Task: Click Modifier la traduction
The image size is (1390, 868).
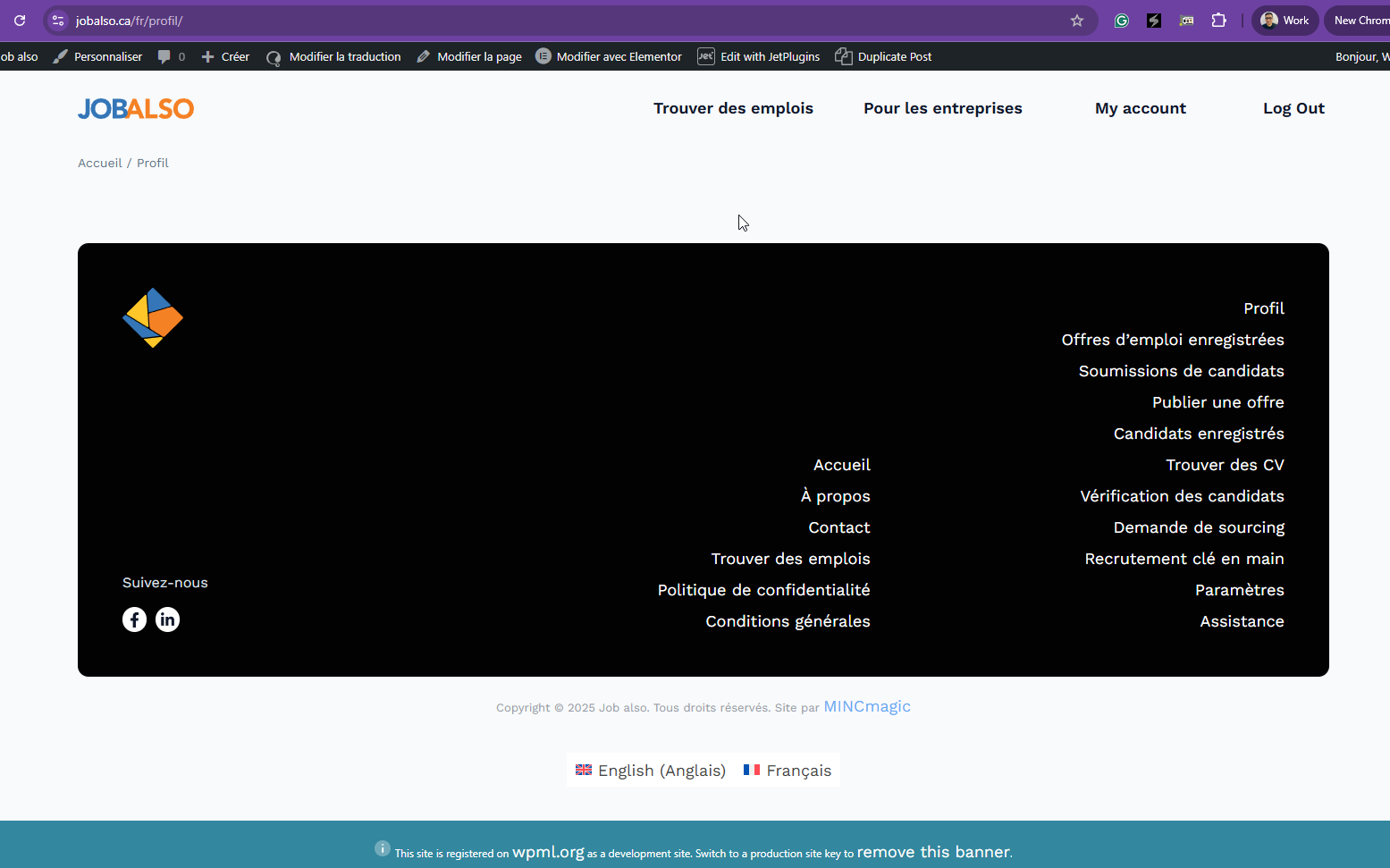Action: tap(333, 56)
